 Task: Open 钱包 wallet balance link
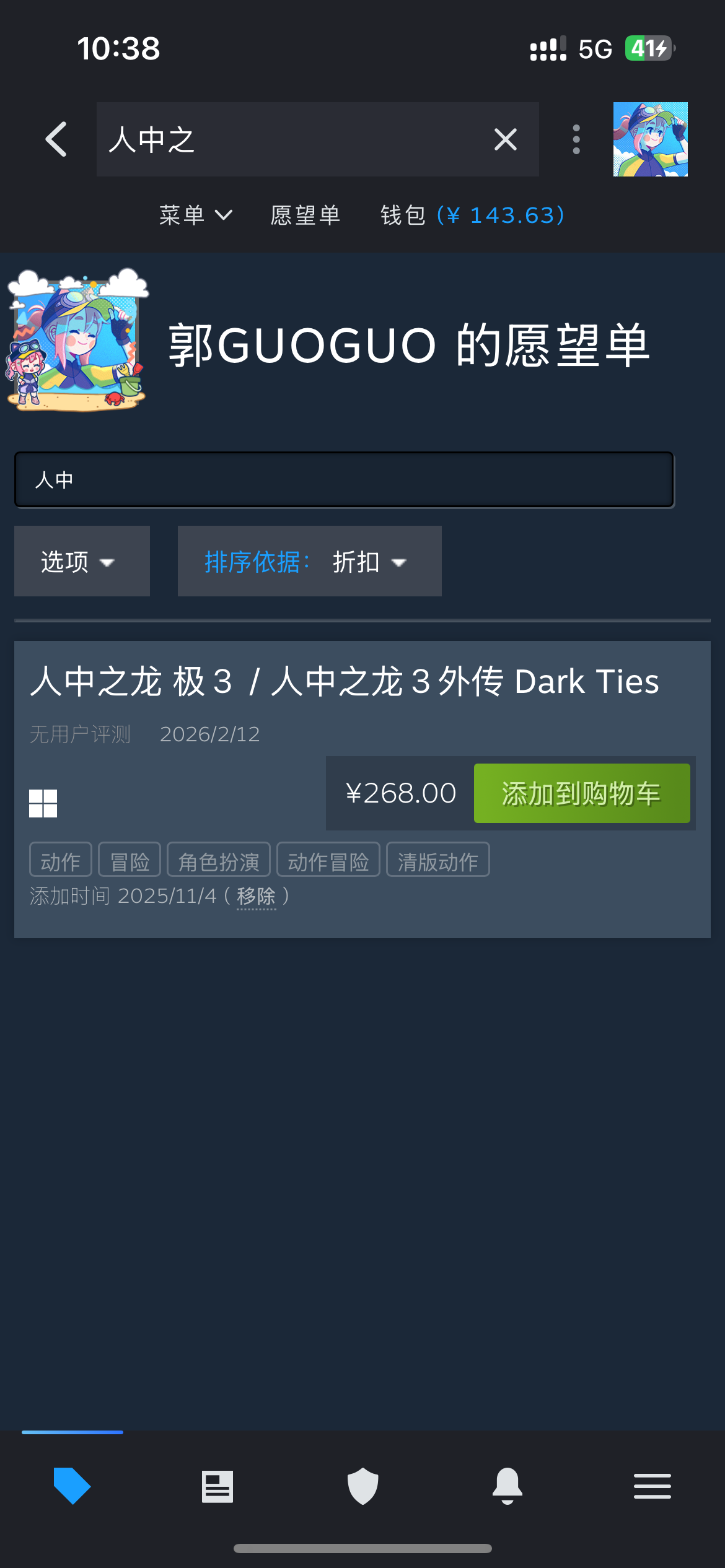tap(473, 216)
